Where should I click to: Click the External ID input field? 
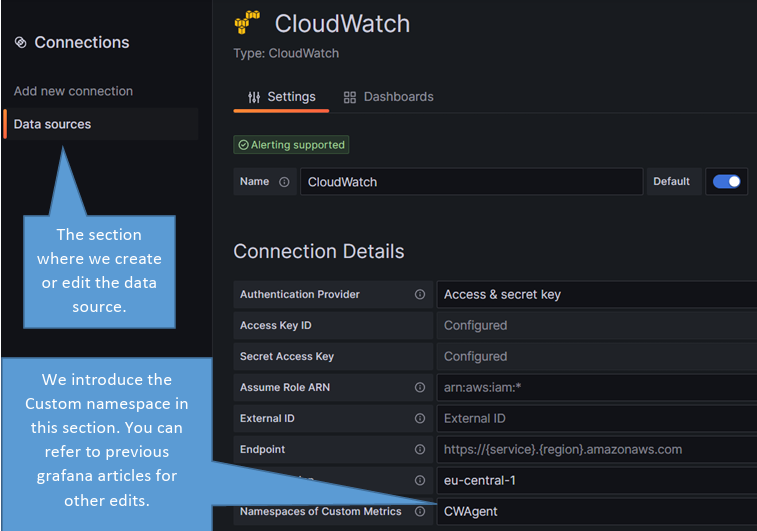[x=597, y=419]
